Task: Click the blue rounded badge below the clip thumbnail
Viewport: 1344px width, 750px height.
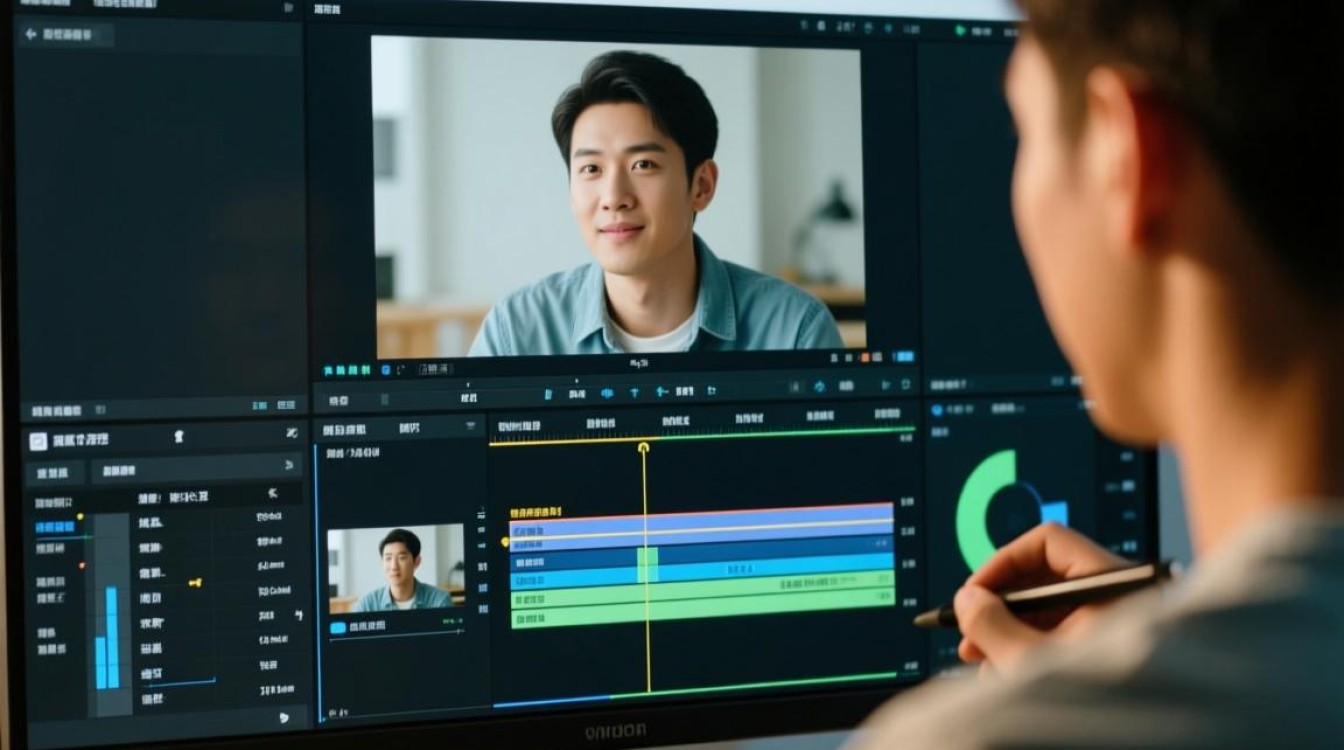Action: pos(338,627)
